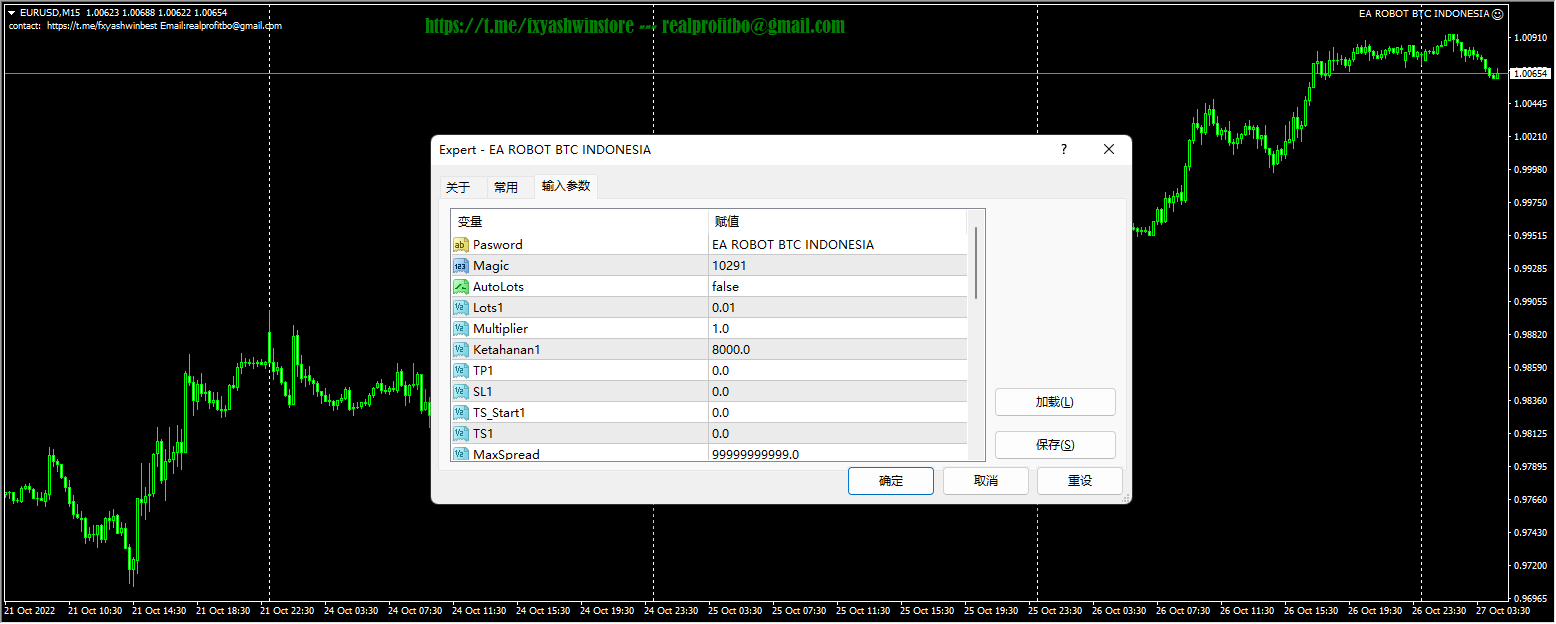
Task: Click the smiley icon beside EA ROBOT BTC INDONESIA
Action: [x=1498, y=14]
